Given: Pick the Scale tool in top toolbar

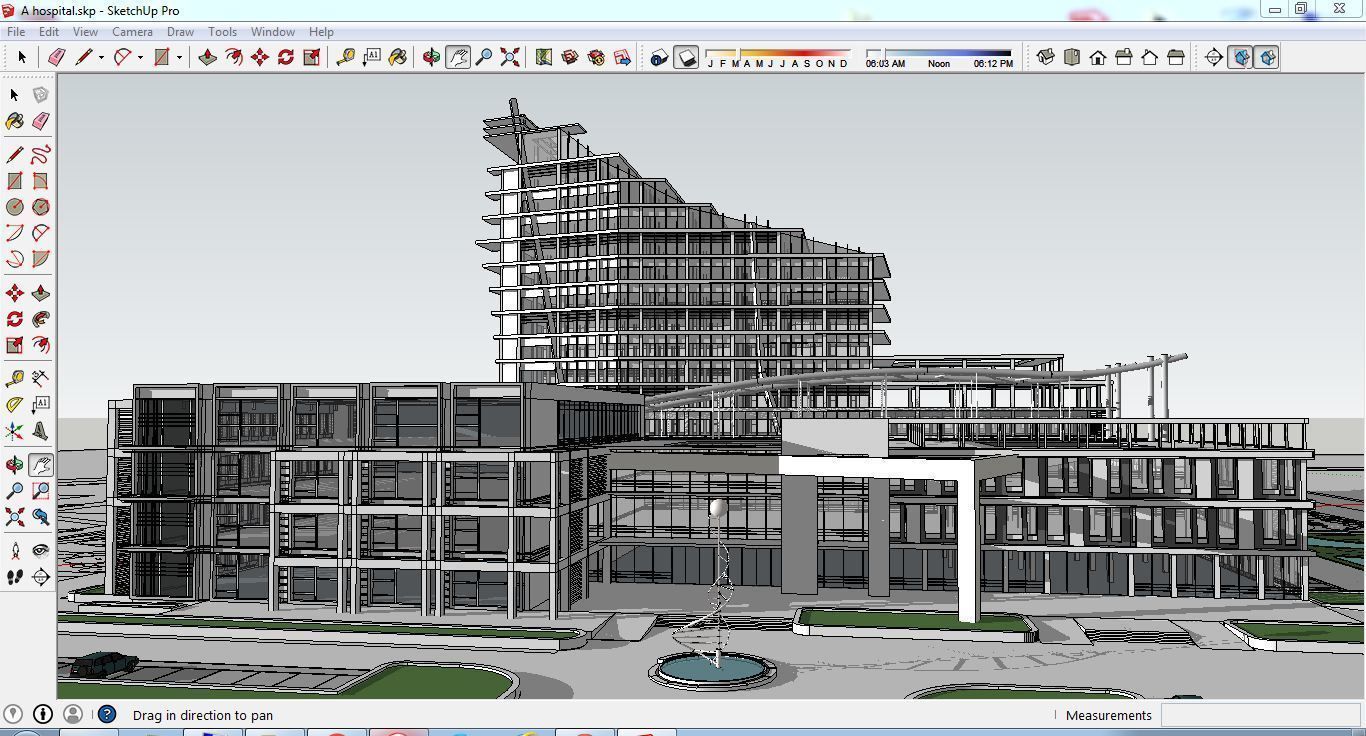Looking at the screenshot, I should tap(312, 58).
